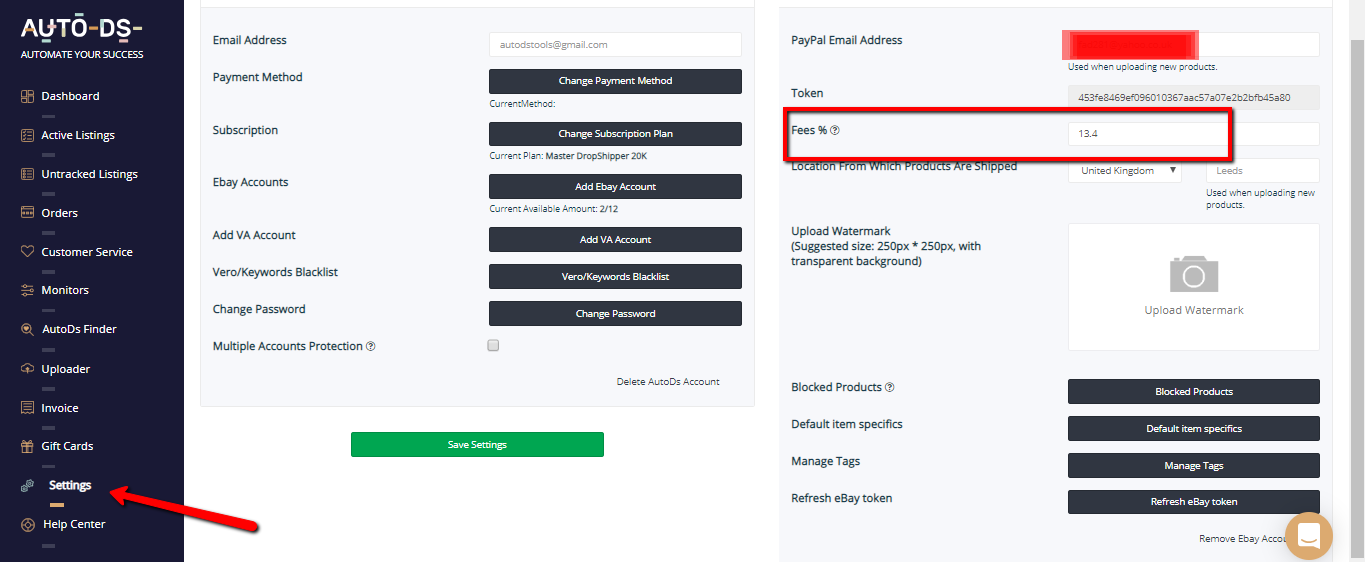Click the Orders sidebar icon
Screen dimensions: 1365x562
point(28,213)
